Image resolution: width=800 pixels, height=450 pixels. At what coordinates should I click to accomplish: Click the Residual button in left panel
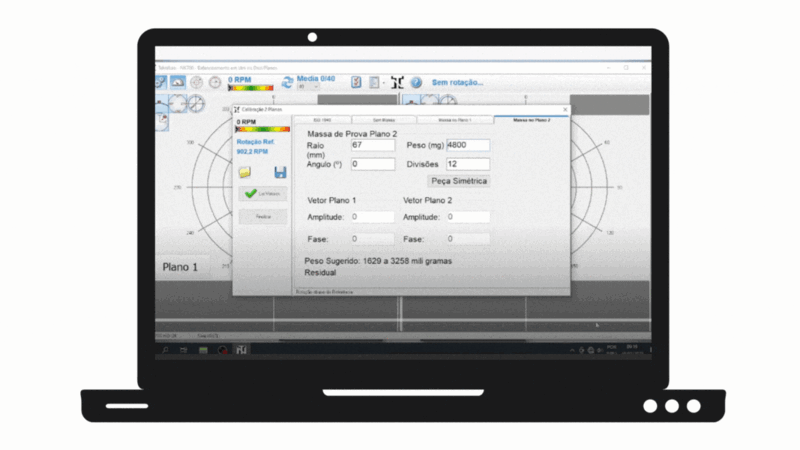click(x=263, y=216)
